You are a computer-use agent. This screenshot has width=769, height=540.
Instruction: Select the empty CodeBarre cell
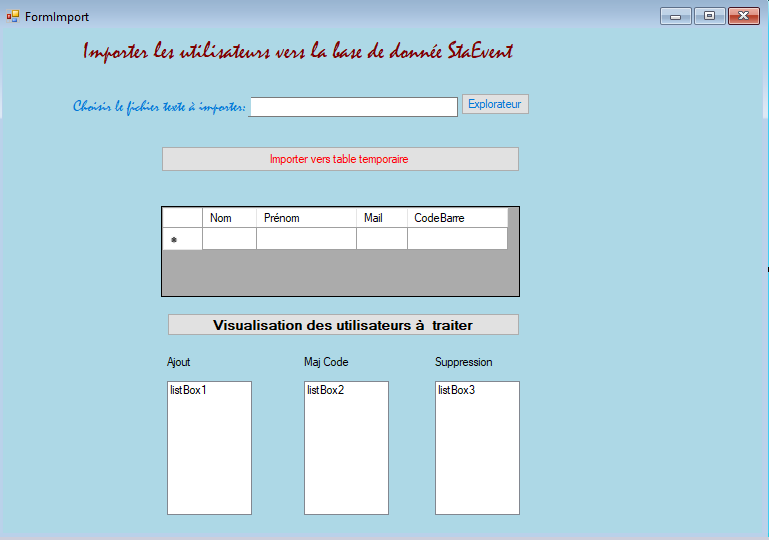point(457,239)
